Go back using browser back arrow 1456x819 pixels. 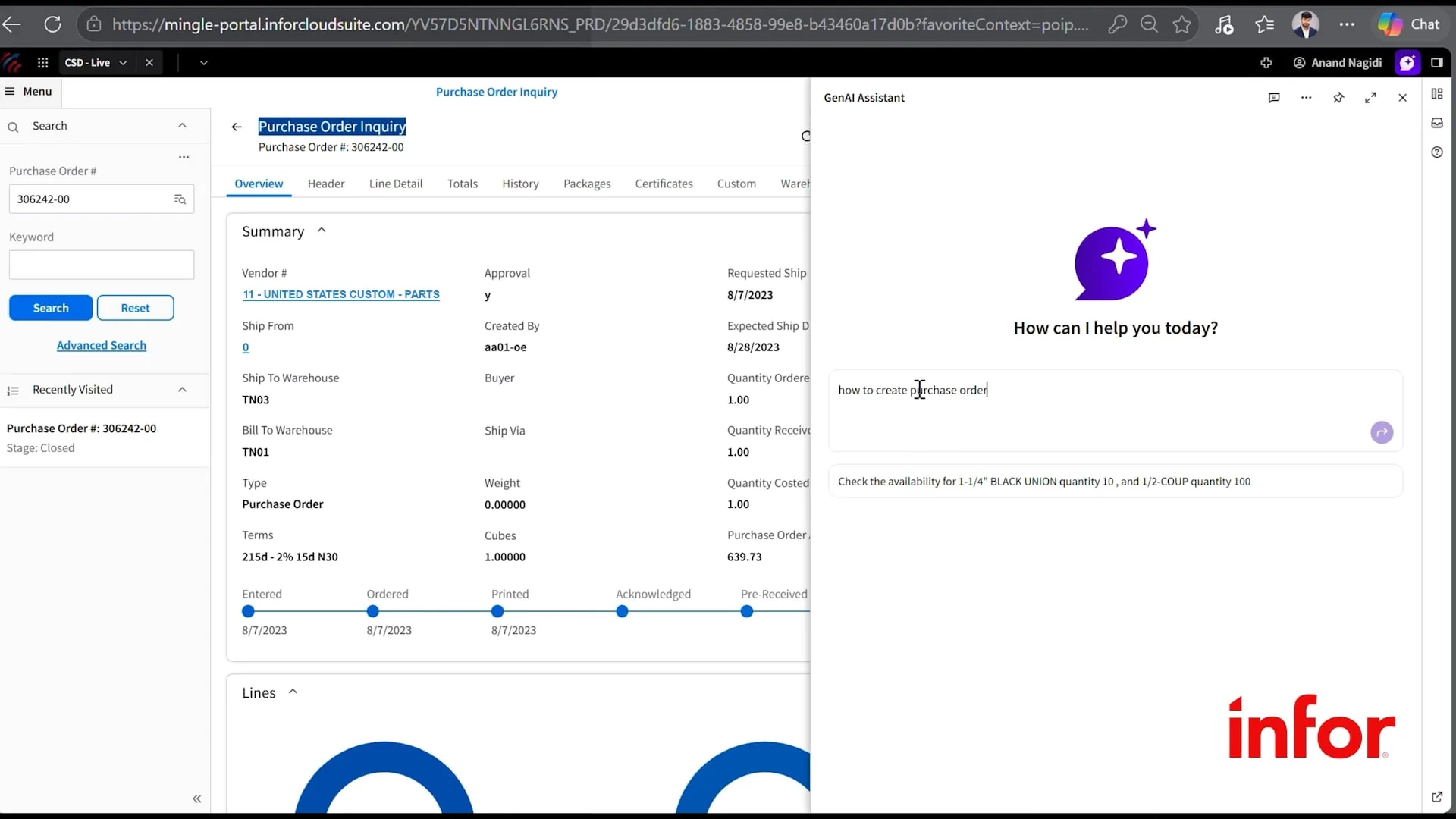coord(11,24)
